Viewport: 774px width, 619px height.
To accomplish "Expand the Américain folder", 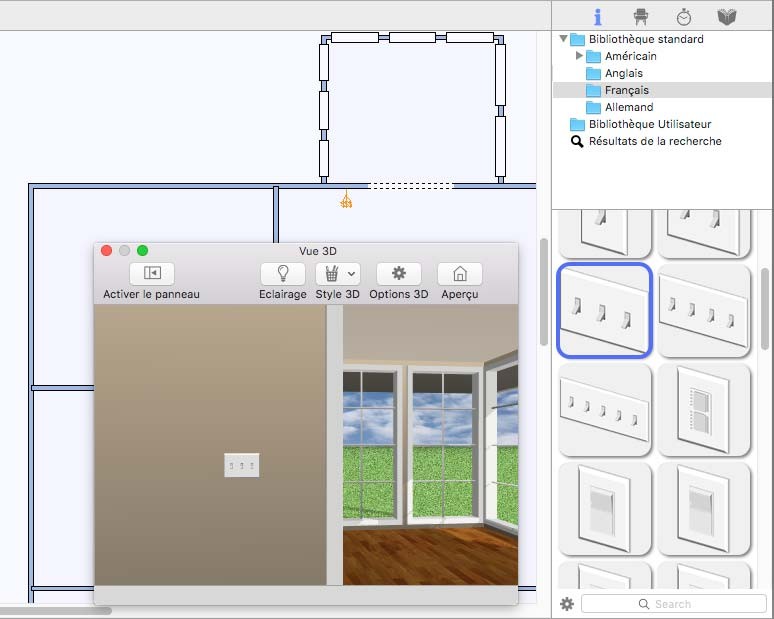I will 579,56.
